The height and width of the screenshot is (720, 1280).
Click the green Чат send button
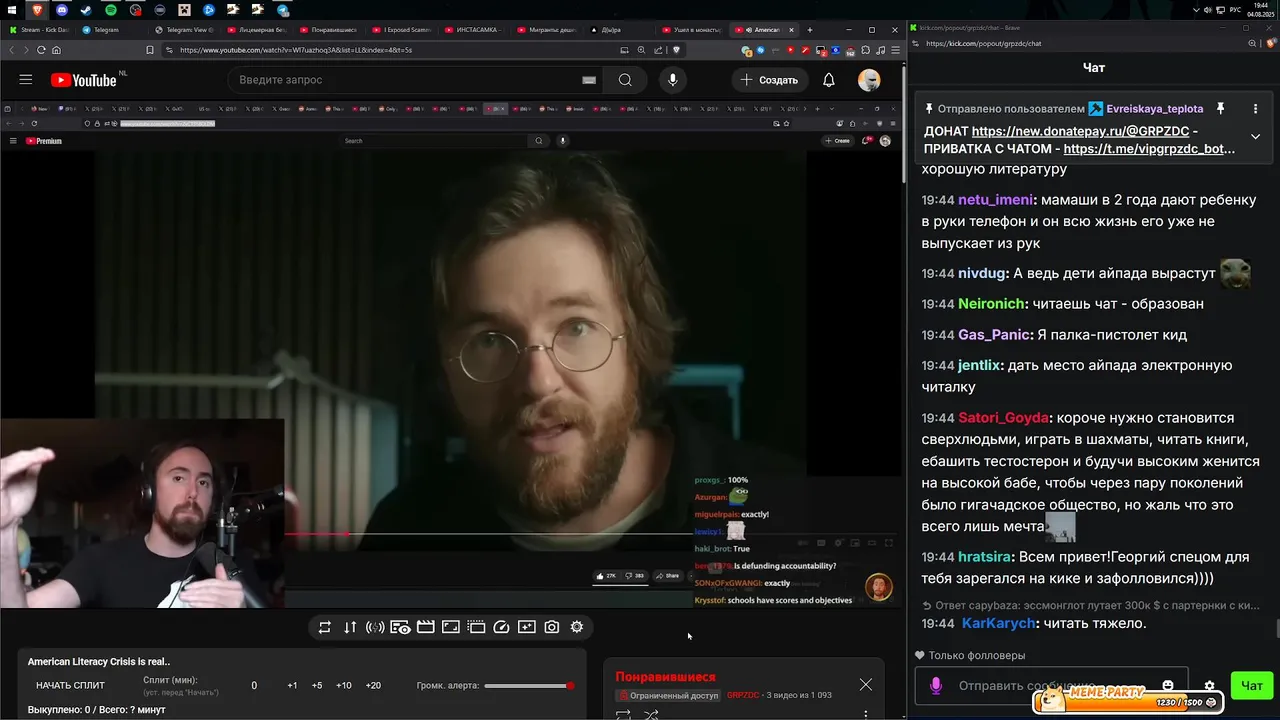point(1252,686)
